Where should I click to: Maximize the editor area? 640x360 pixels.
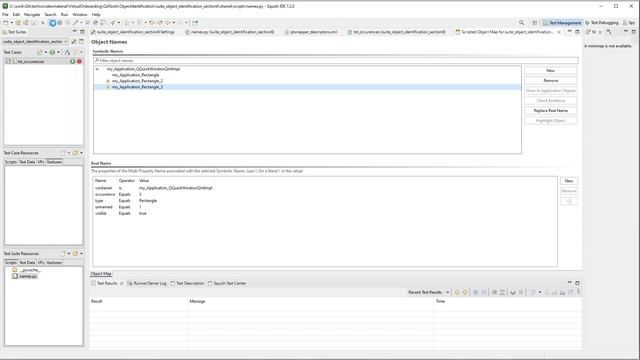(x=577, y=31)
